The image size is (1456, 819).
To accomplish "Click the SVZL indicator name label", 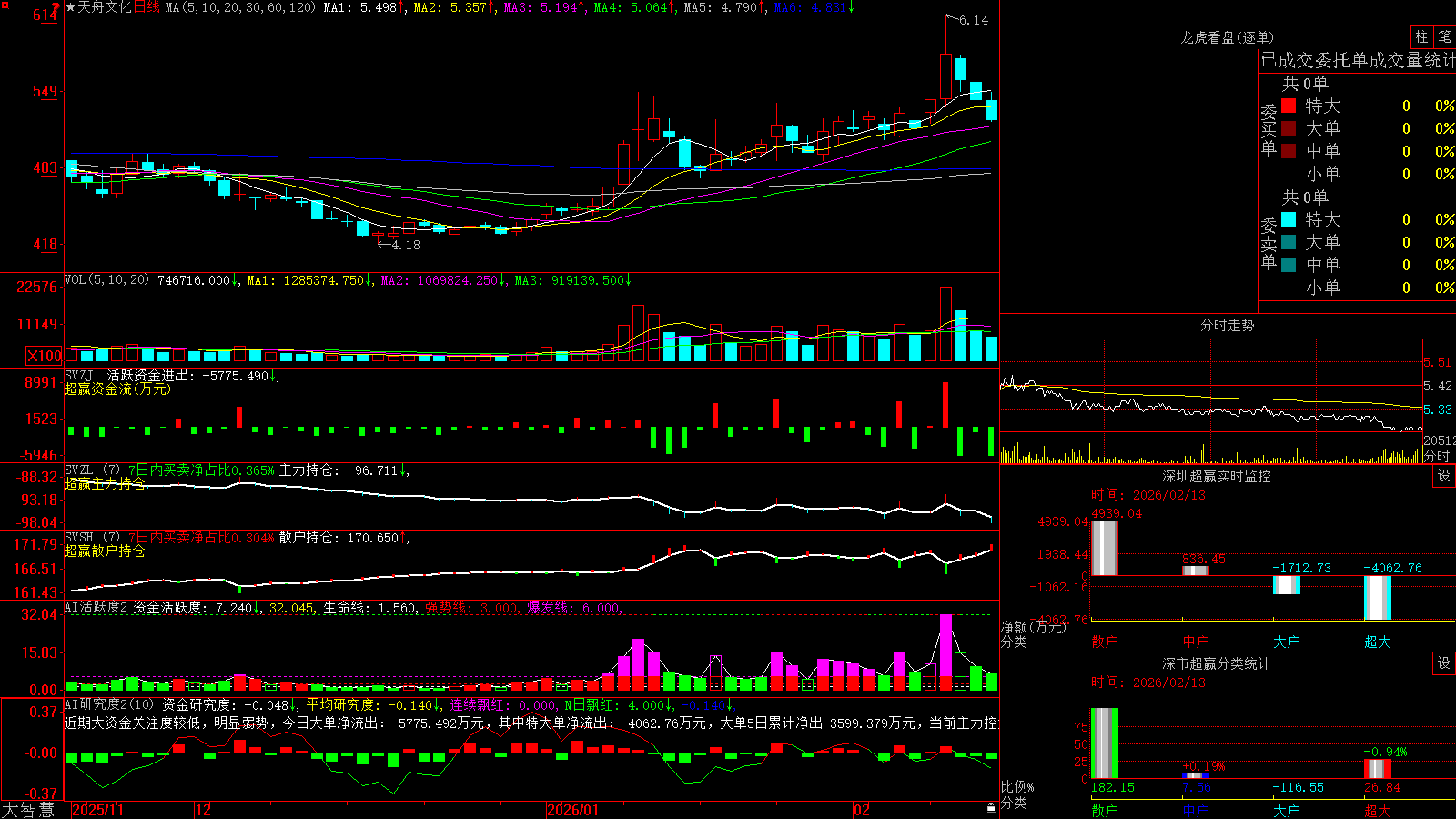I will tap(79, 470).
